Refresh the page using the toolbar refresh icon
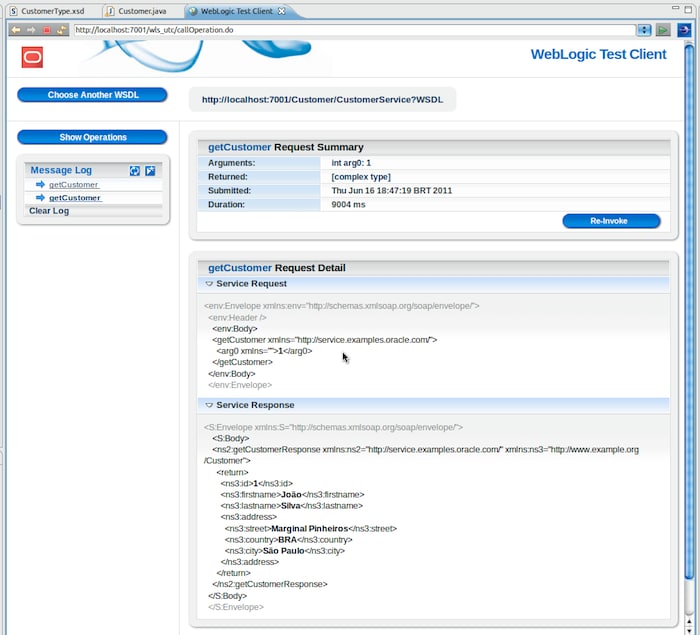This screenshot has width=700, height=635. click(62, 30)
